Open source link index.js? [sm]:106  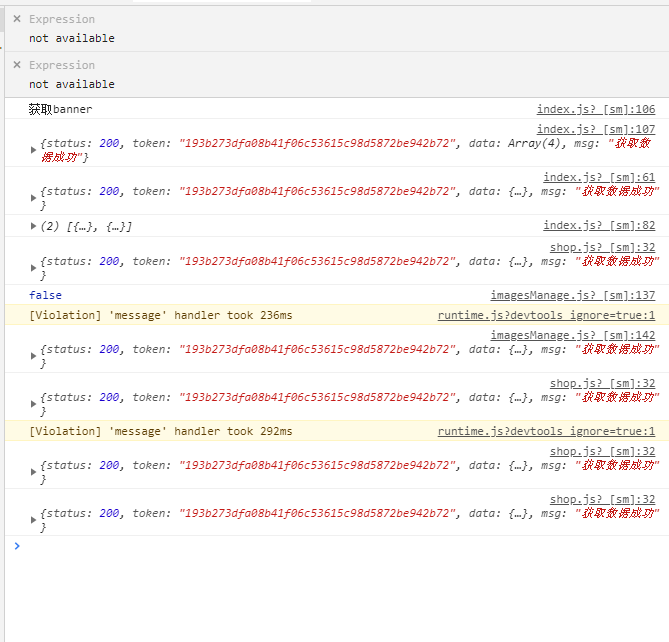[596, 109]
